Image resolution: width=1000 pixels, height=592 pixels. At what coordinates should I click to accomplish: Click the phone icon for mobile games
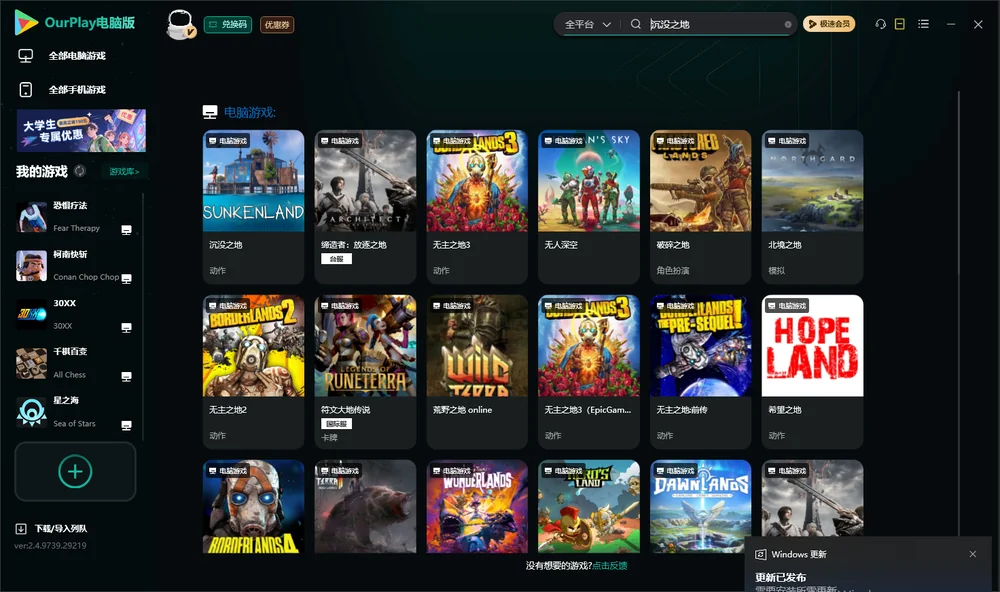tap(26, 90)
